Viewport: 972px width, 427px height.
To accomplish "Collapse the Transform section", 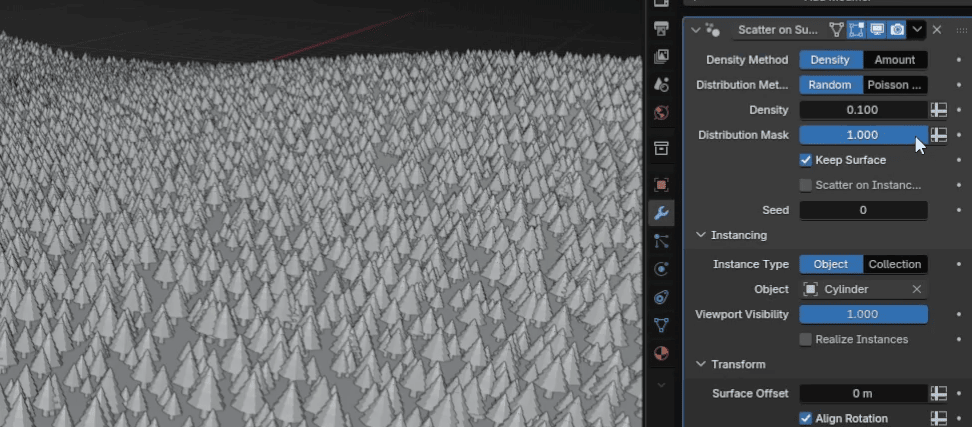I will point(701,364).
